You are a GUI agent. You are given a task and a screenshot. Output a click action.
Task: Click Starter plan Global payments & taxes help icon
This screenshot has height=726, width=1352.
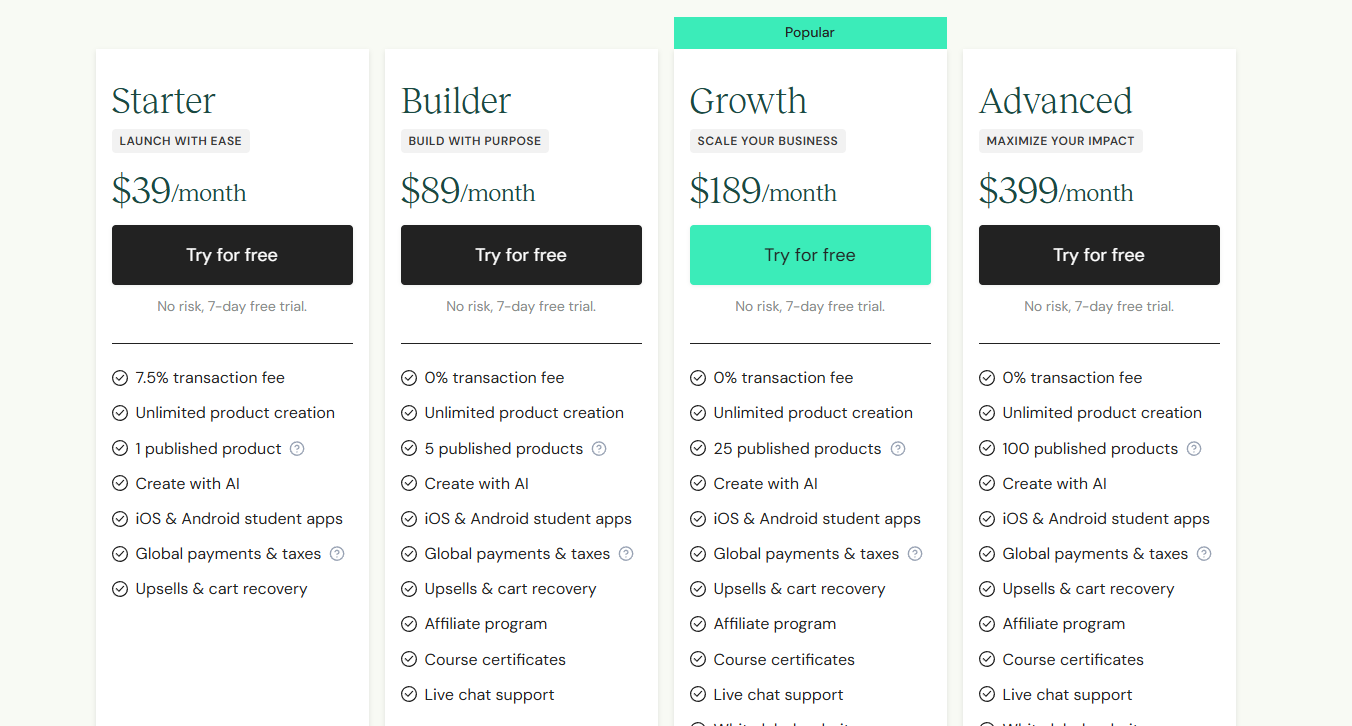337,554
